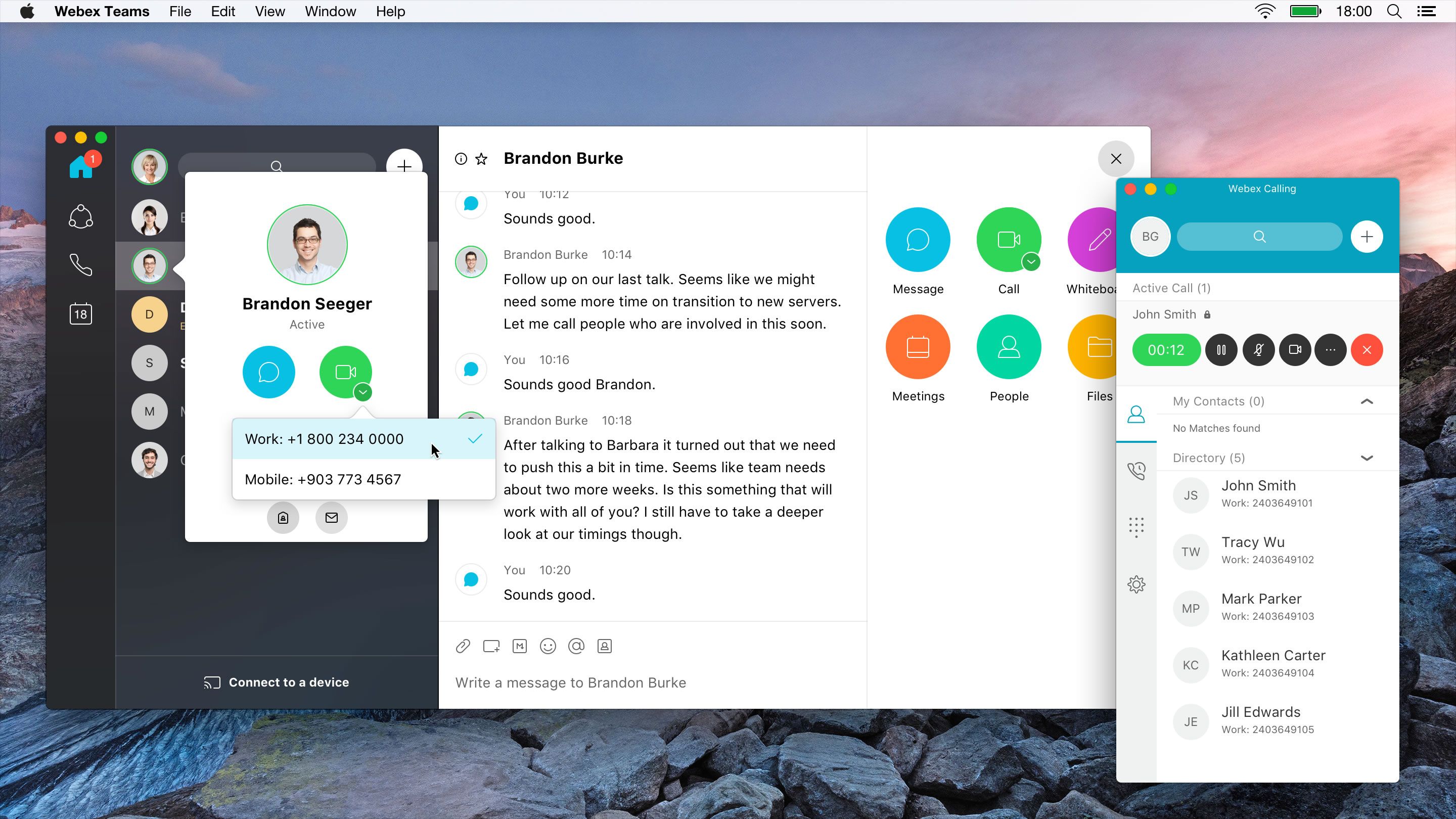Toggle the video camera button on active call

point(1294,349)
